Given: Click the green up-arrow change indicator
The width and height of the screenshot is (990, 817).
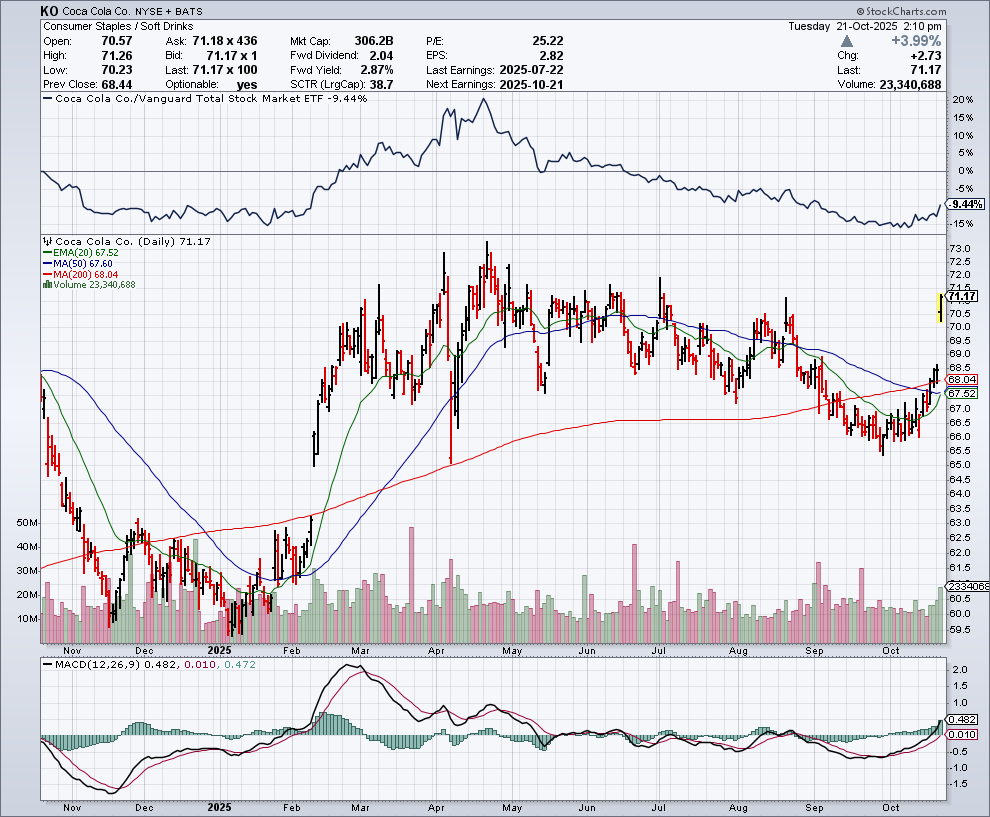Looking at the screenshot, I should pos(848,41).
